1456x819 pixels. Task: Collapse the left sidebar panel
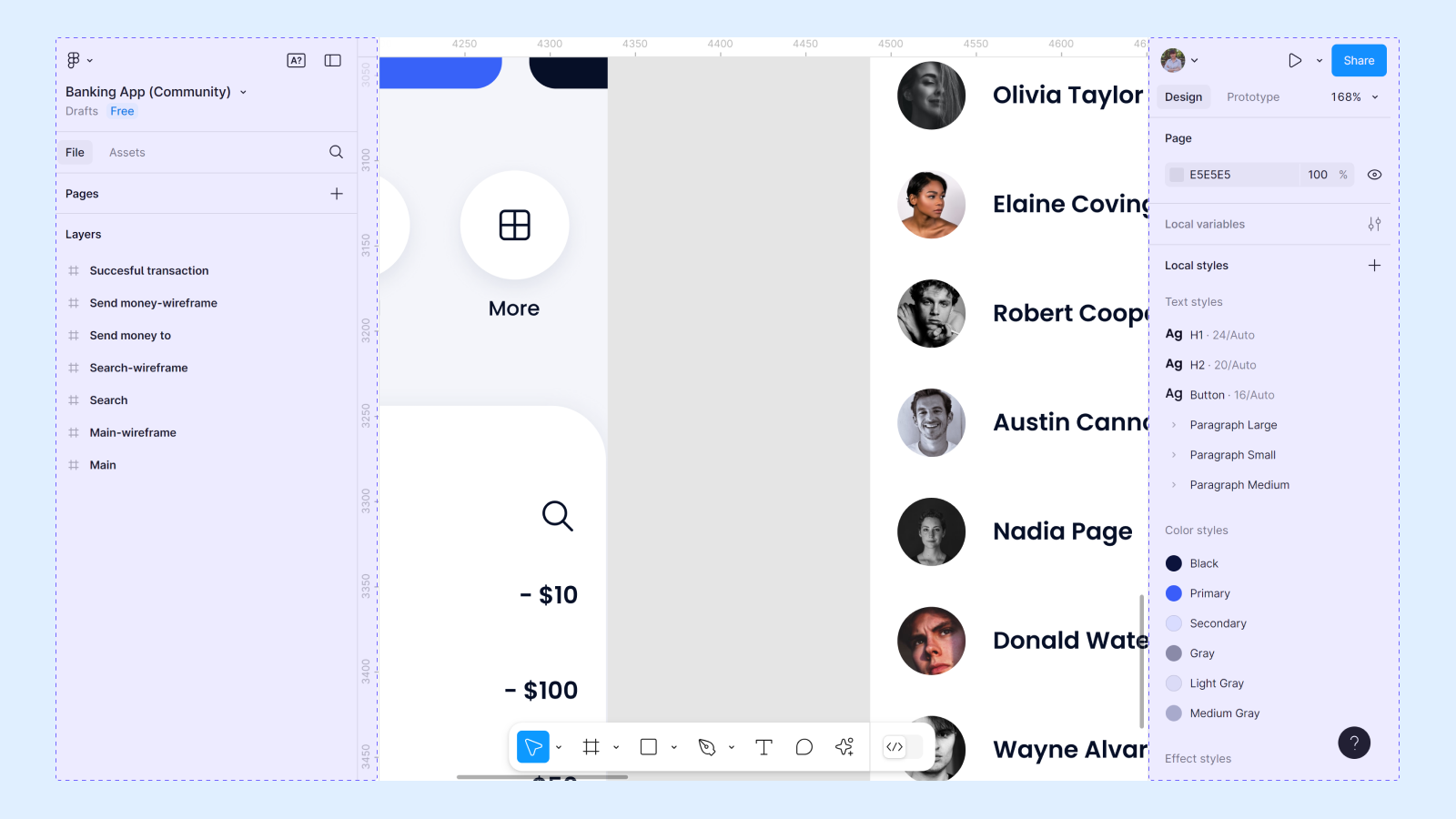(x=332, y=60)
